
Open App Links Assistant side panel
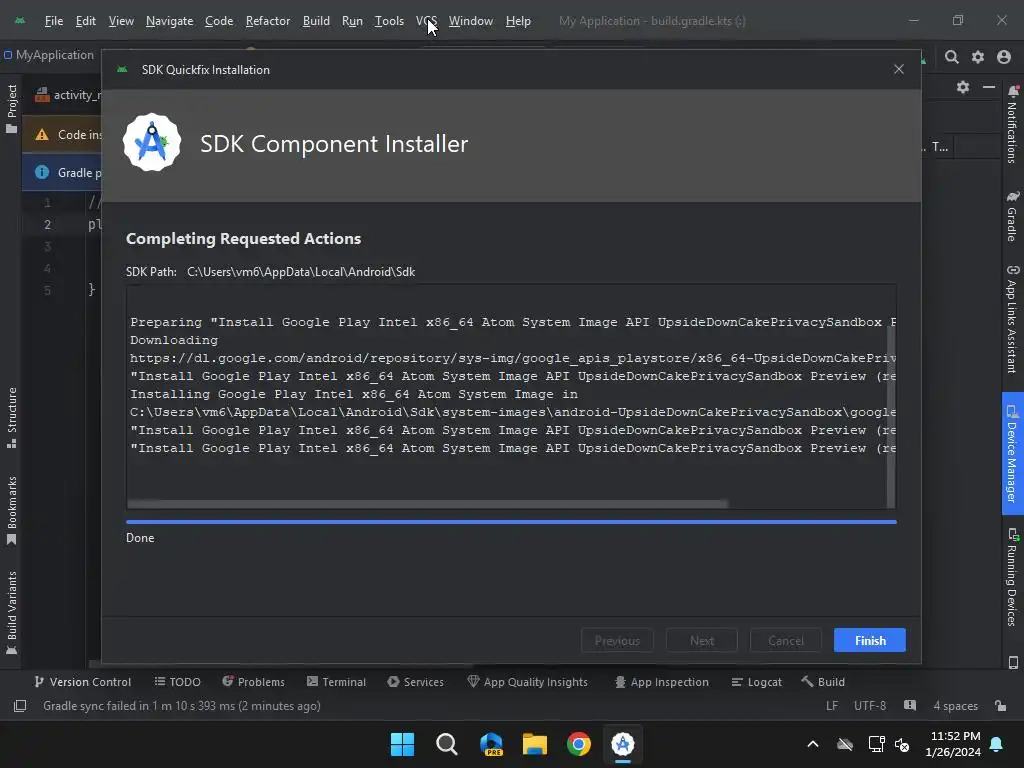point(1012,319)
